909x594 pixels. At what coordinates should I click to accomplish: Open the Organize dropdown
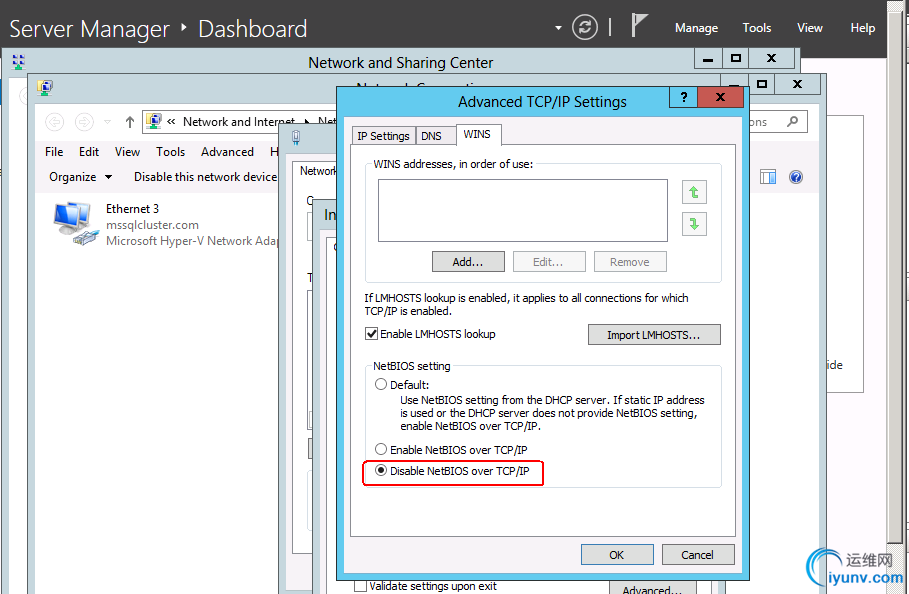[81, 177]
